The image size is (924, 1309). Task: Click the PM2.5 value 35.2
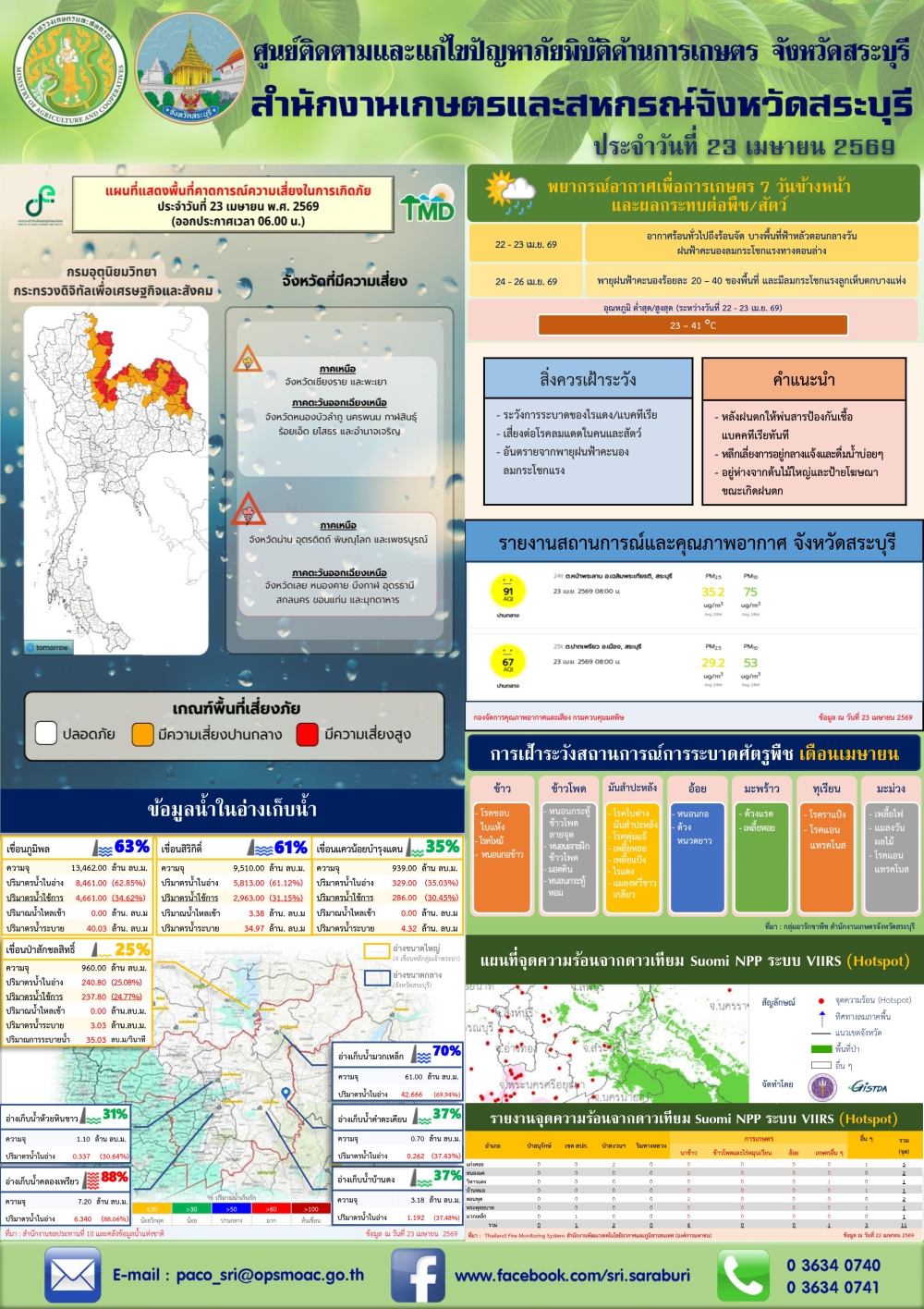pyautogui.click(x=712, y=592)
